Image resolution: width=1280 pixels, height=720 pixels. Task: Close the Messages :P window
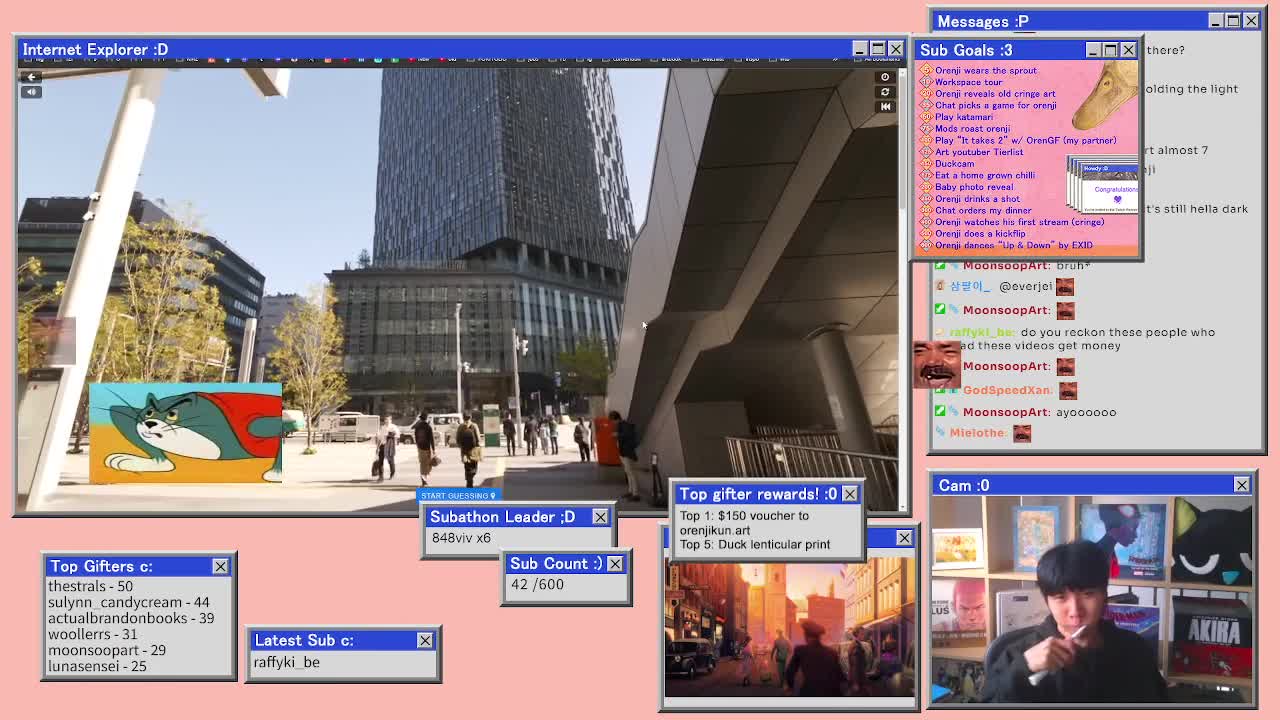pos(1251,21)
